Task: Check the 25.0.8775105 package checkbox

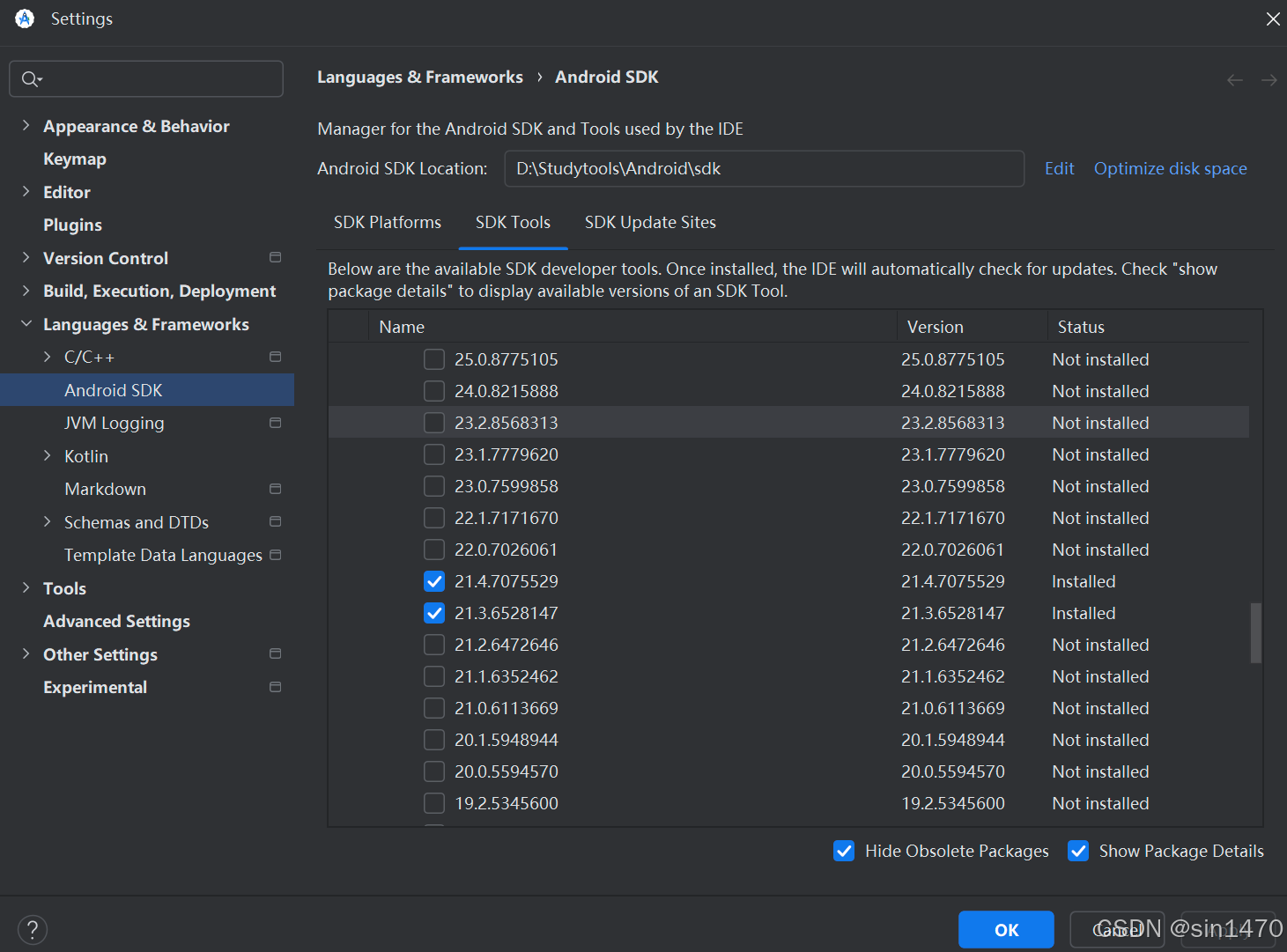Action: [x=434, y=359]
